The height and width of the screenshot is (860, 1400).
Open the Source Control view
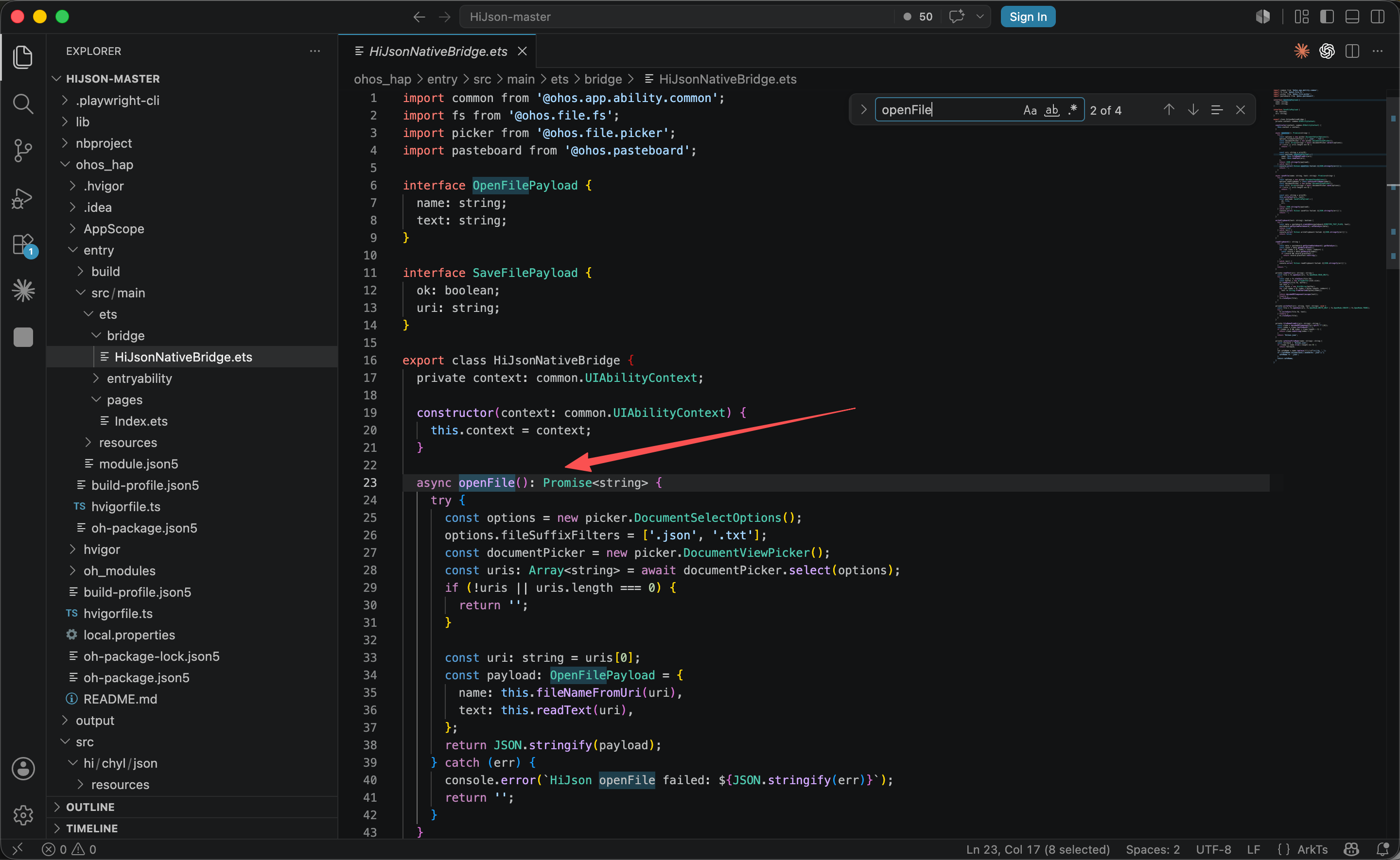pos(23,151)
